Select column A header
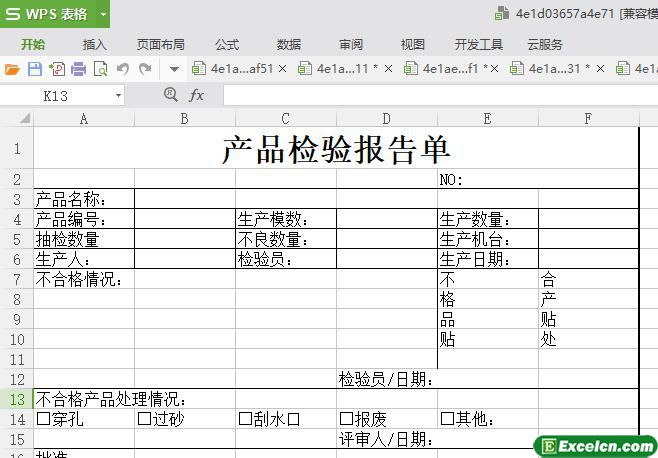658x458 pixels. tap(84, 119)
